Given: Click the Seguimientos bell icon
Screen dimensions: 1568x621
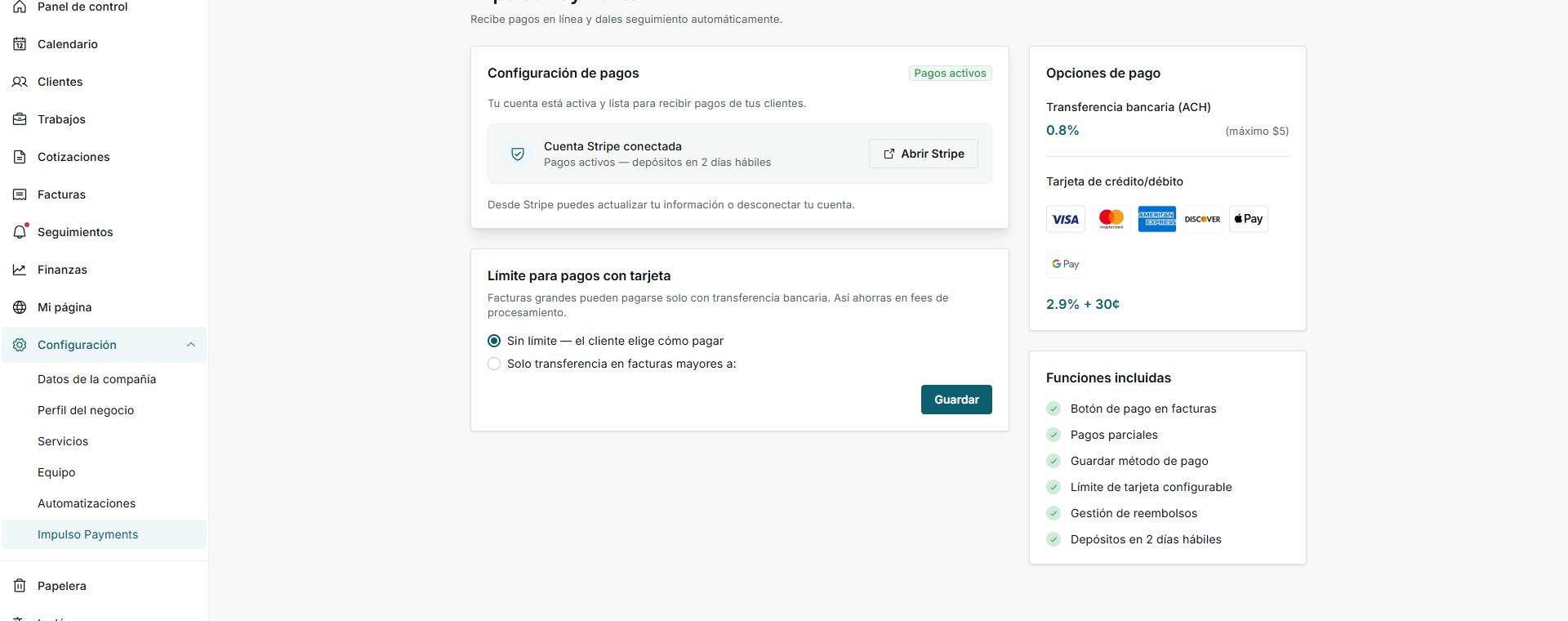Looking at the screenshot, I should tap(20, 232).
